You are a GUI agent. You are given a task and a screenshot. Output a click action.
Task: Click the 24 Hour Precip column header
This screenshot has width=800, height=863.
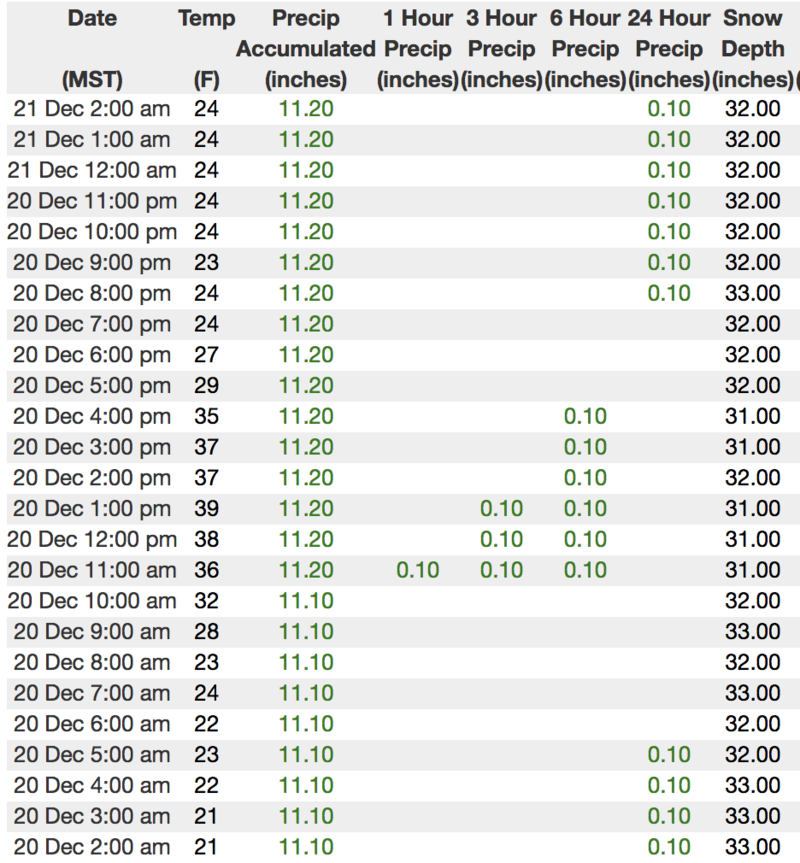pos(669,48)
